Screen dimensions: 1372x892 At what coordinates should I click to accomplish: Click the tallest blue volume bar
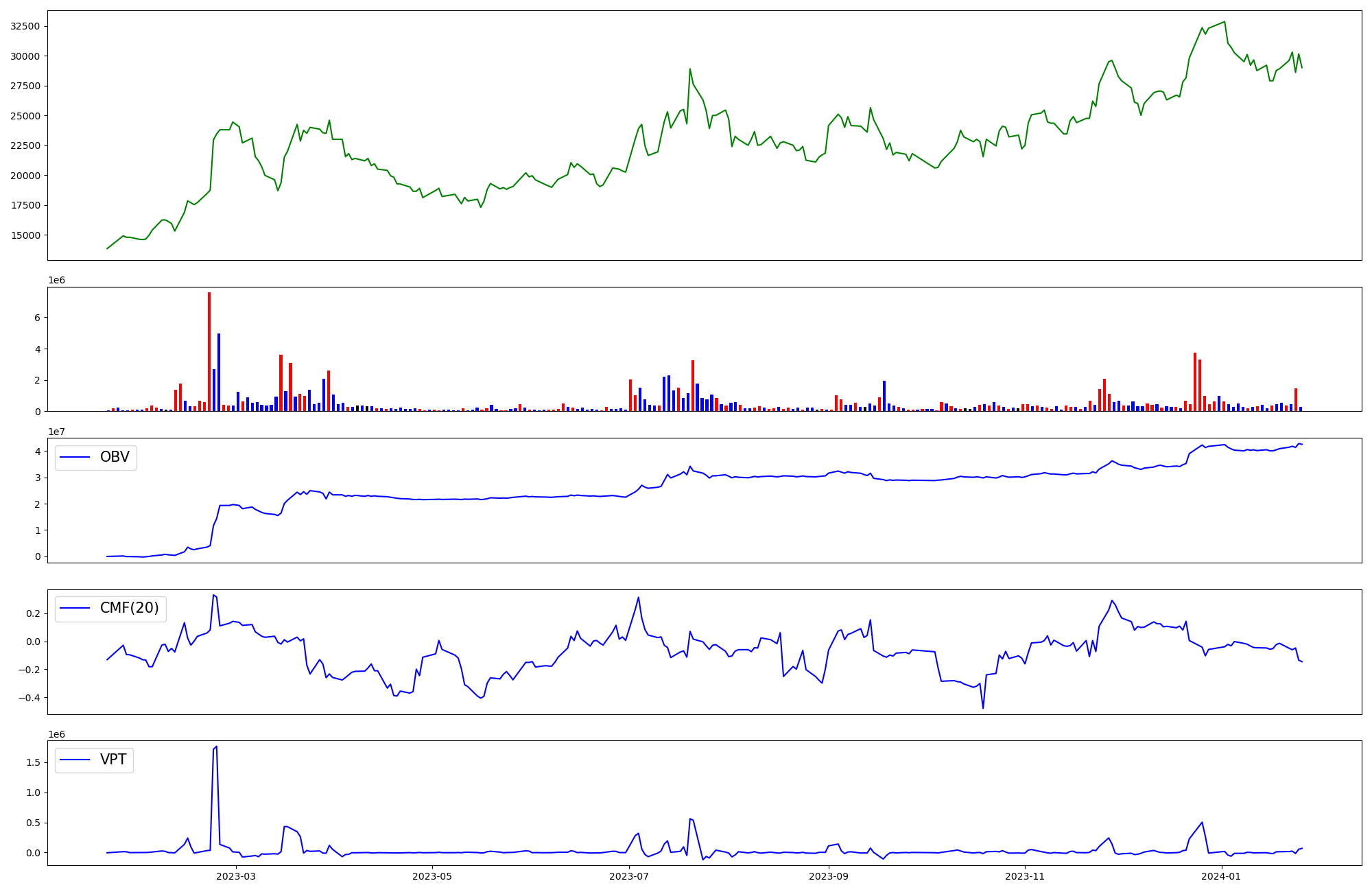pos(219,372)
